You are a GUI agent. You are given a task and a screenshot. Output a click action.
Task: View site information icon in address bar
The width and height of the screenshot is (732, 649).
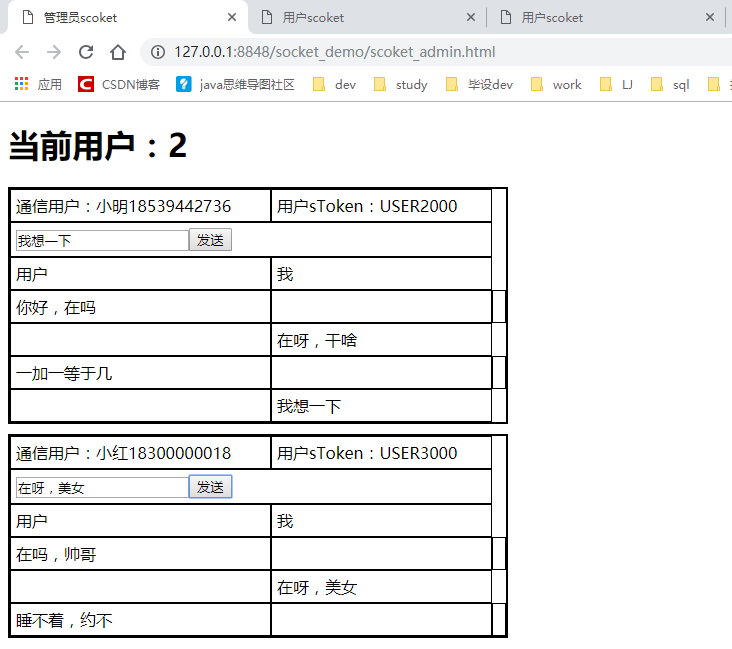coord(158,52)
